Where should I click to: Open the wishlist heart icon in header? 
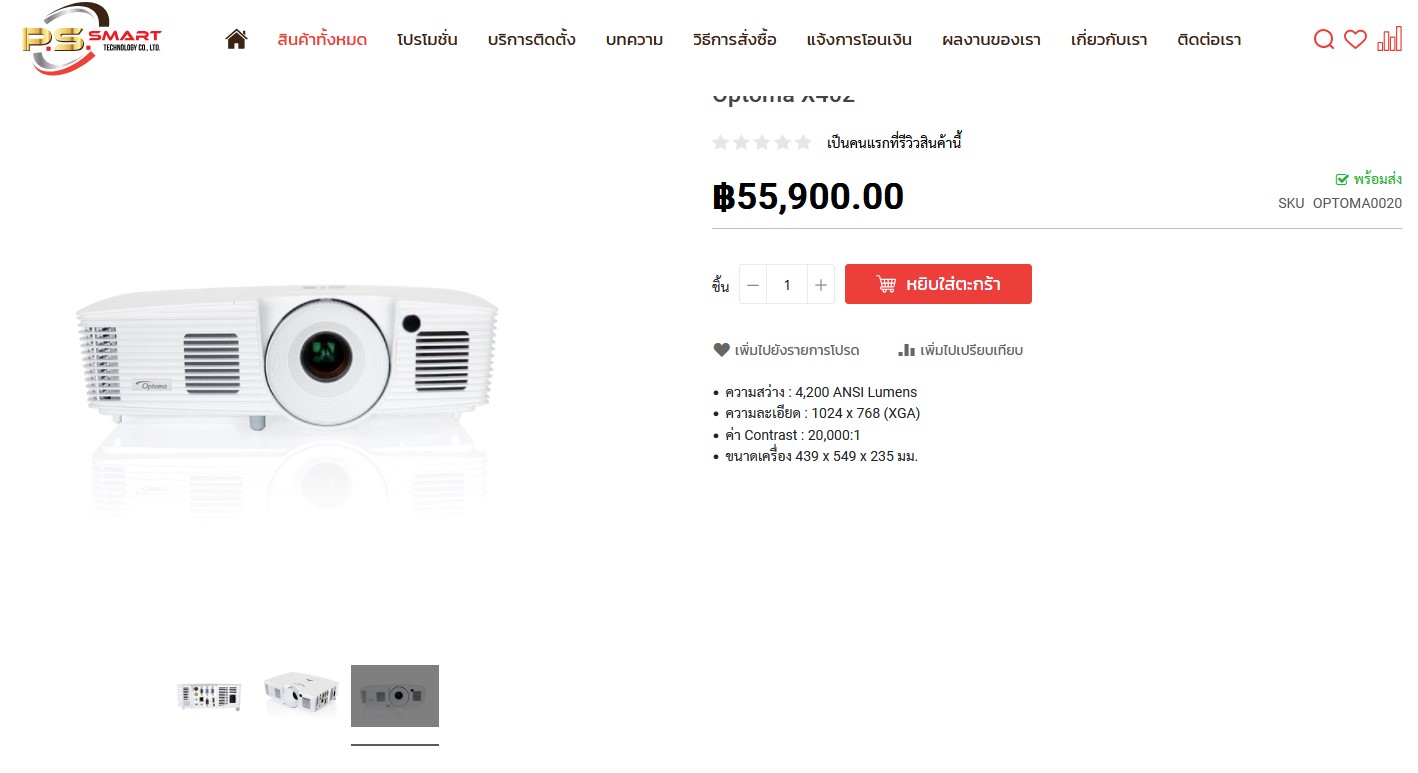[1355, 40]
